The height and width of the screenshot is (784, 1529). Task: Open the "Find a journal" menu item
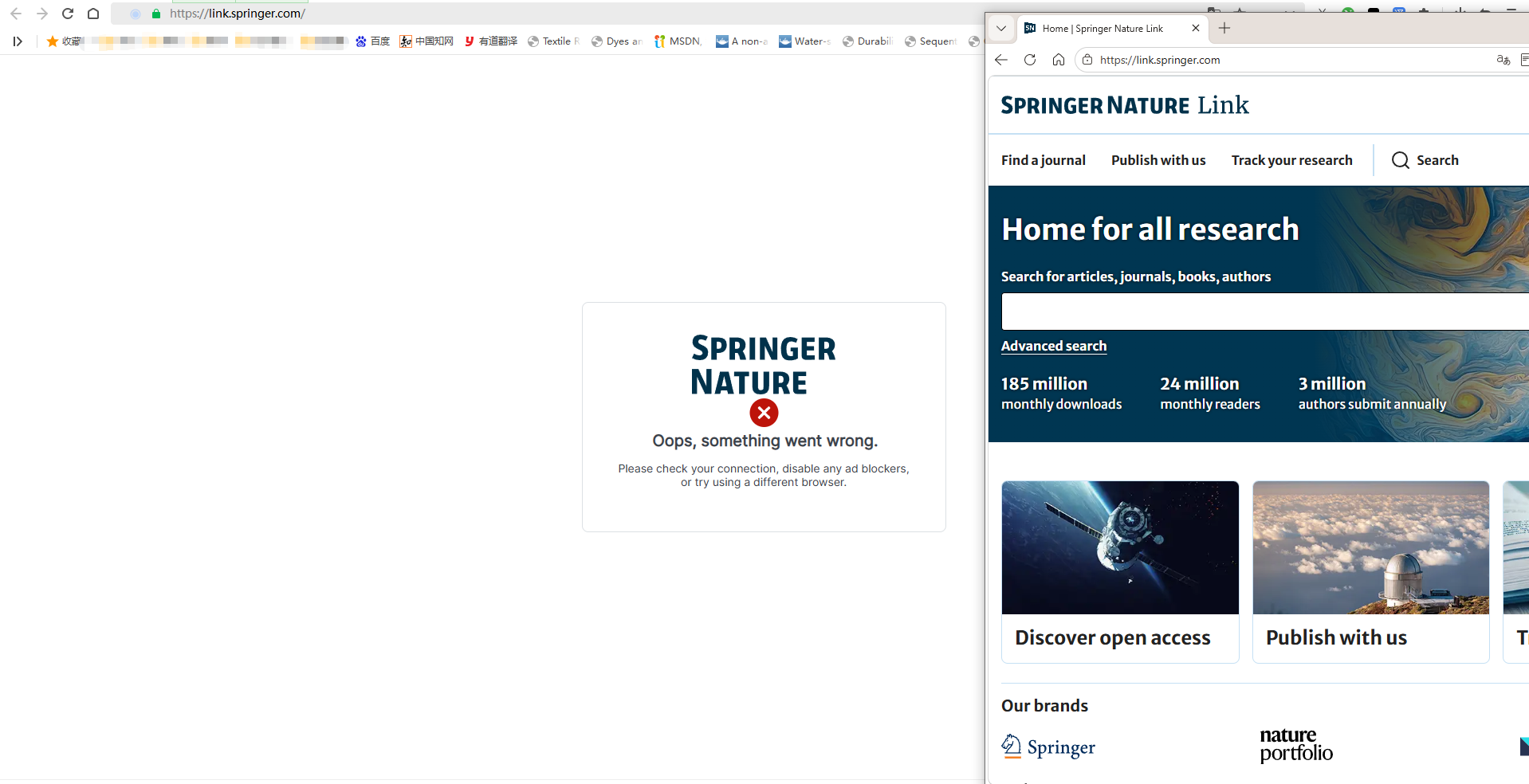click(1044, 160)
